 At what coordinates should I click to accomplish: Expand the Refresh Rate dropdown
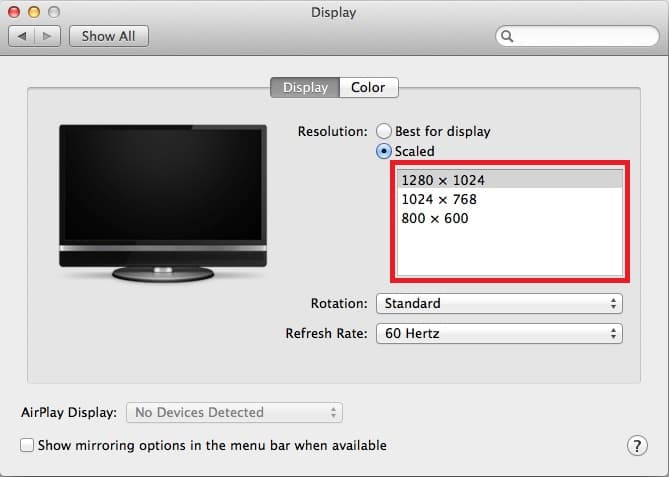pyautogui.click(x=498, y=333)
